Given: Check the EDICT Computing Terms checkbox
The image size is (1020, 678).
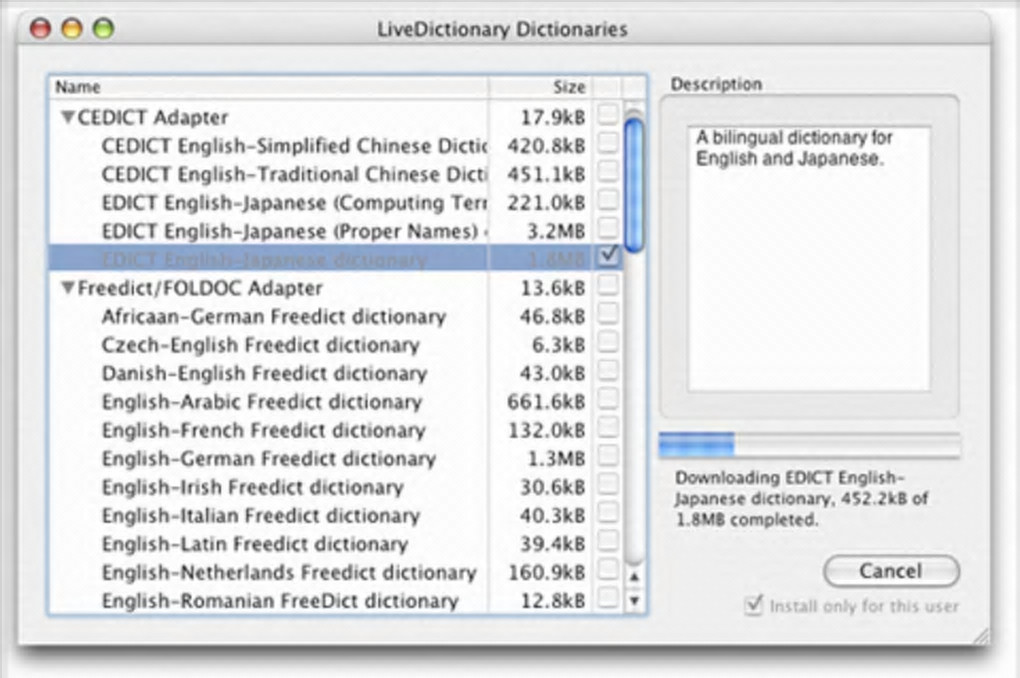Looking at the screenshot, I should coord(608,200).
